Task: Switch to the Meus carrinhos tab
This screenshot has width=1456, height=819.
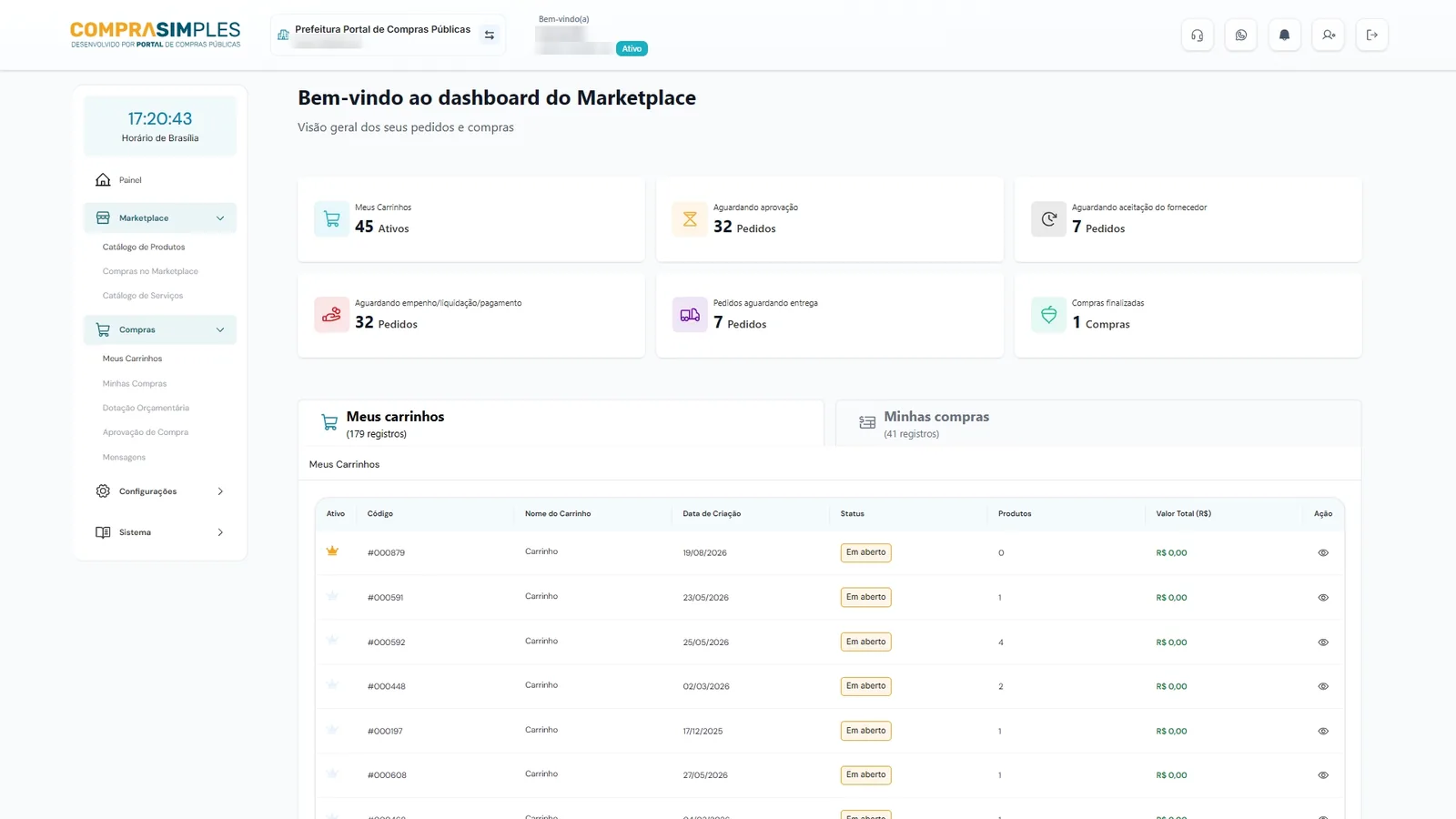Action: click(561, 424)
